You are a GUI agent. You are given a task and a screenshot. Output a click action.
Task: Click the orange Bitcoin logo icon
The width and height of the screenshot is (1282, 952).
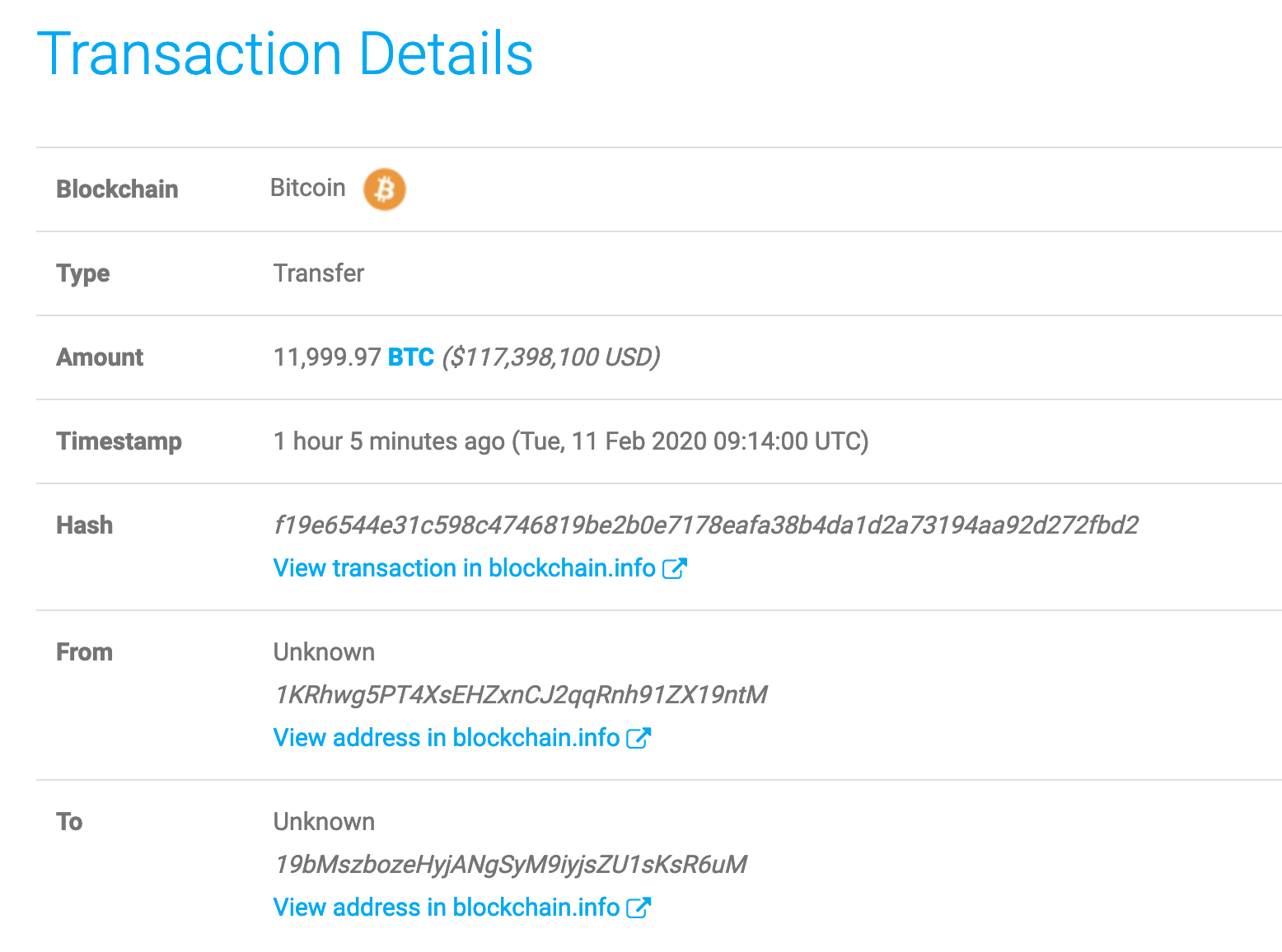(385, 189)
